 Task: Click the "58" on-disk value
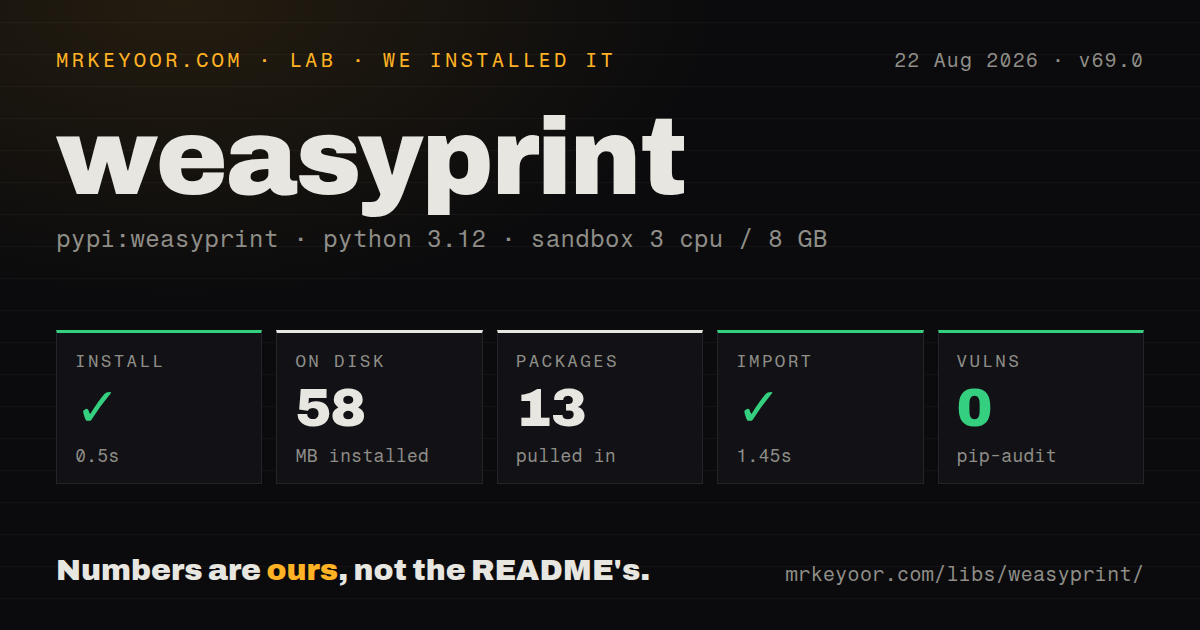[331, 408]
